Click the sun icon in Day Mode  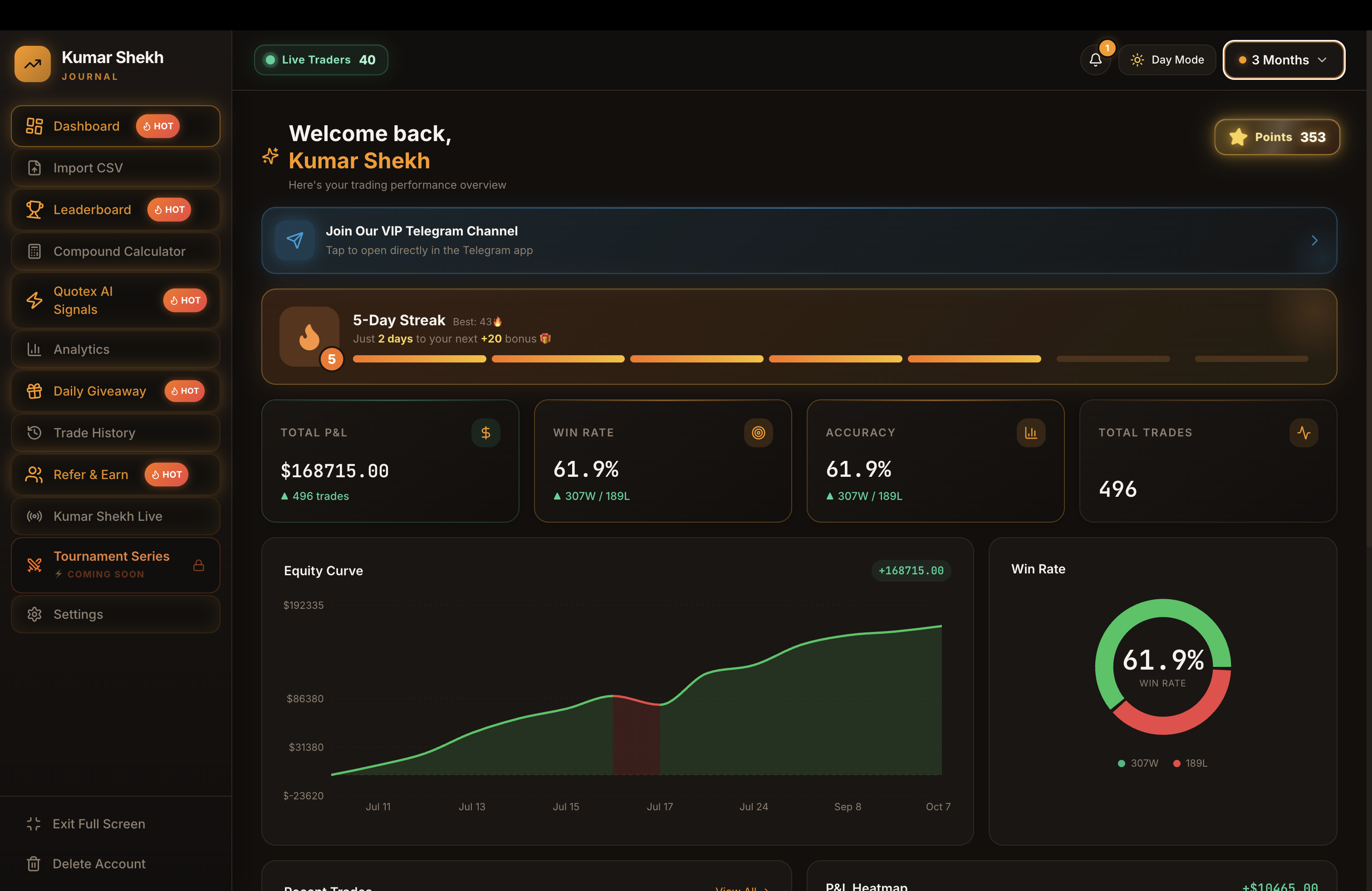pos(1137,60)
